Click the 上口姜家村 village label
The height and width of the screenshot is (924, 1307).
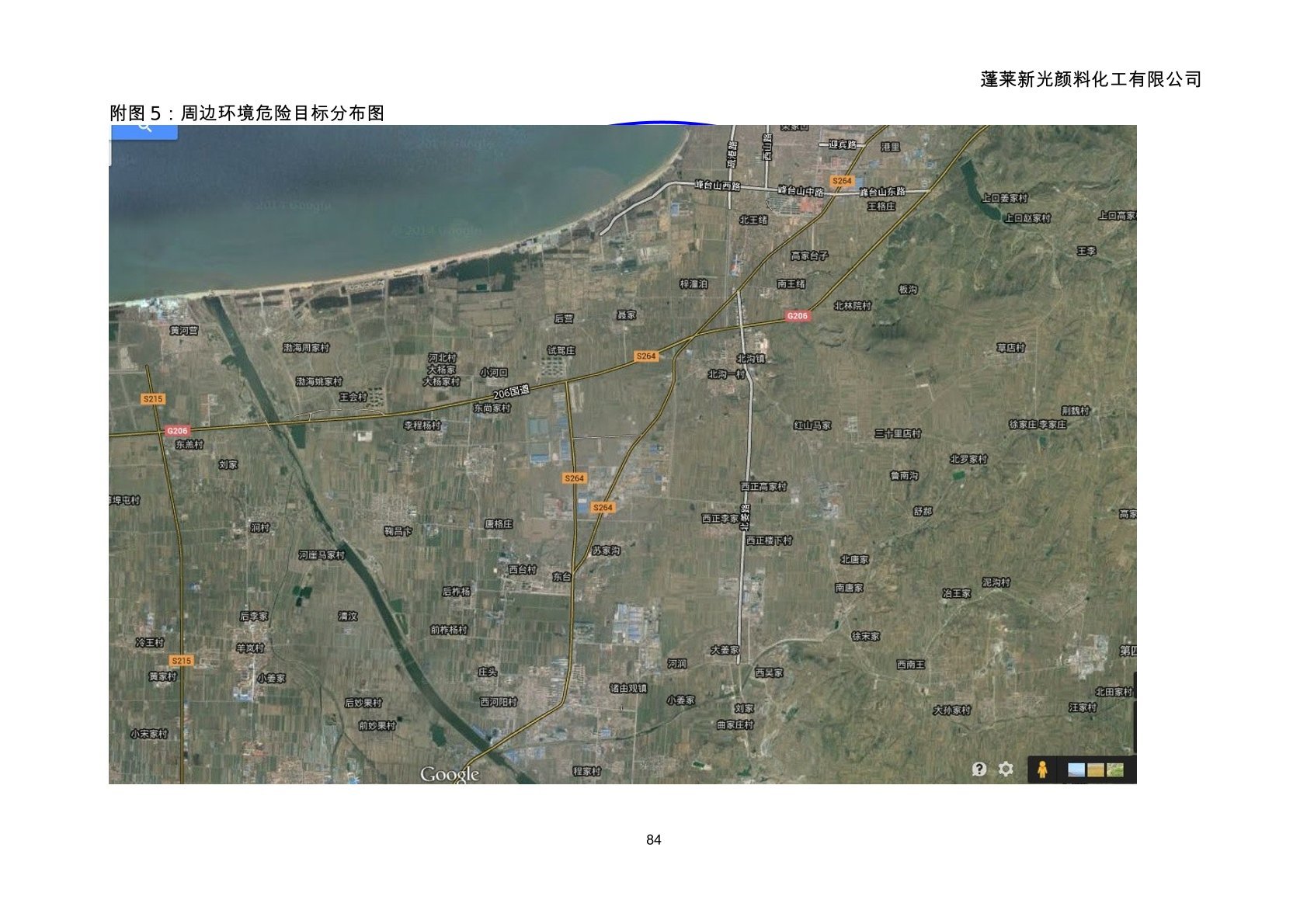(x=1005, y=198)
